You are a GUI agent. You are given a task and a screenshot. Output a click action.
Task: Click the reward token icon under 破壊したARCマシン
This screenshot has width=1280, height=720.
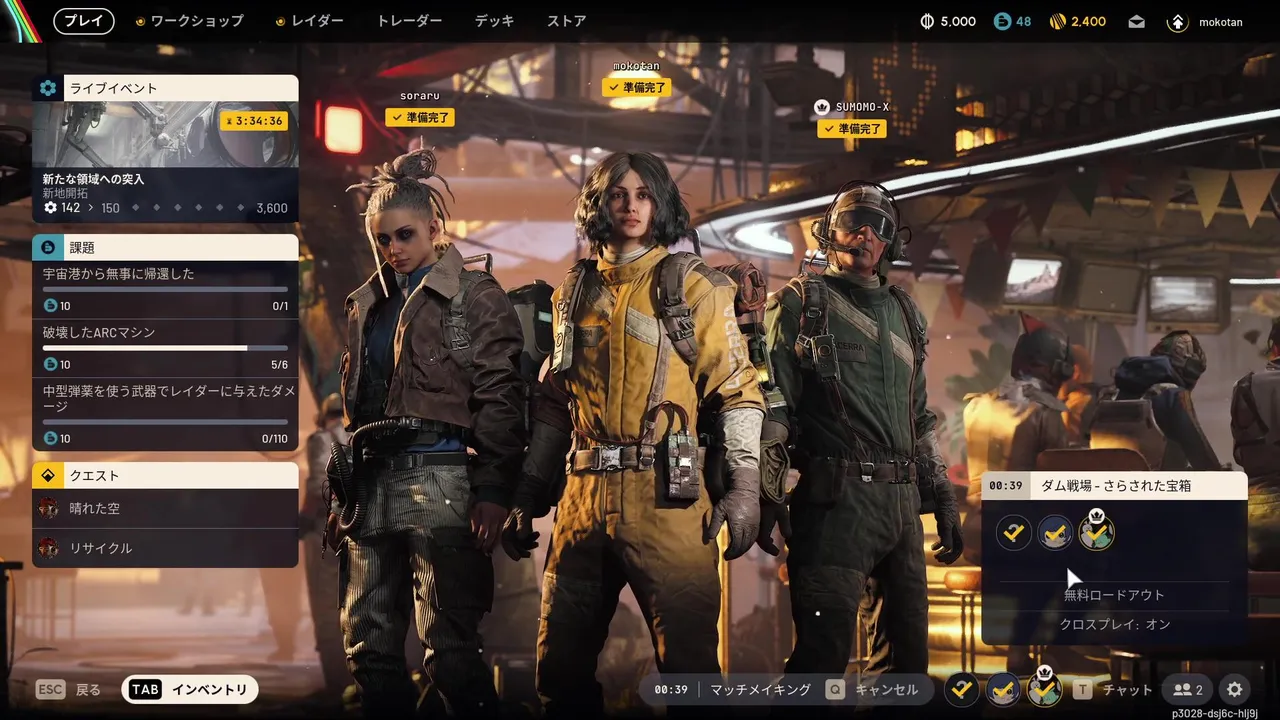click(x=50, y=365)
